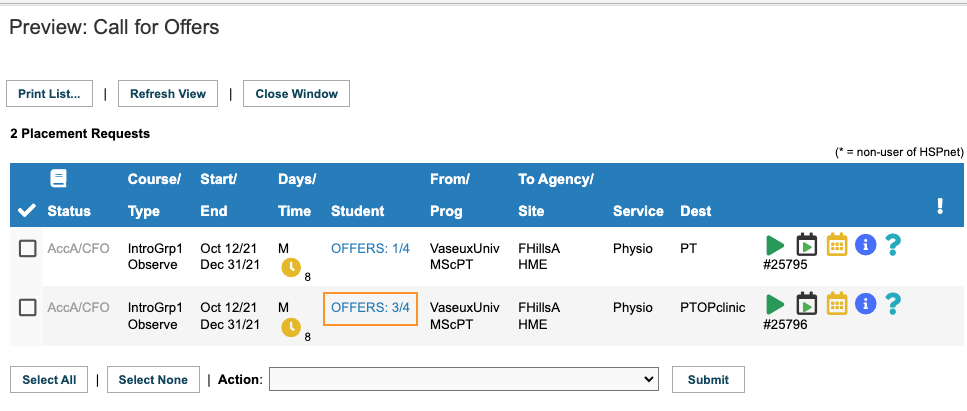Click book icon in table header
967x411 pixels.
[x=58, y=179]
